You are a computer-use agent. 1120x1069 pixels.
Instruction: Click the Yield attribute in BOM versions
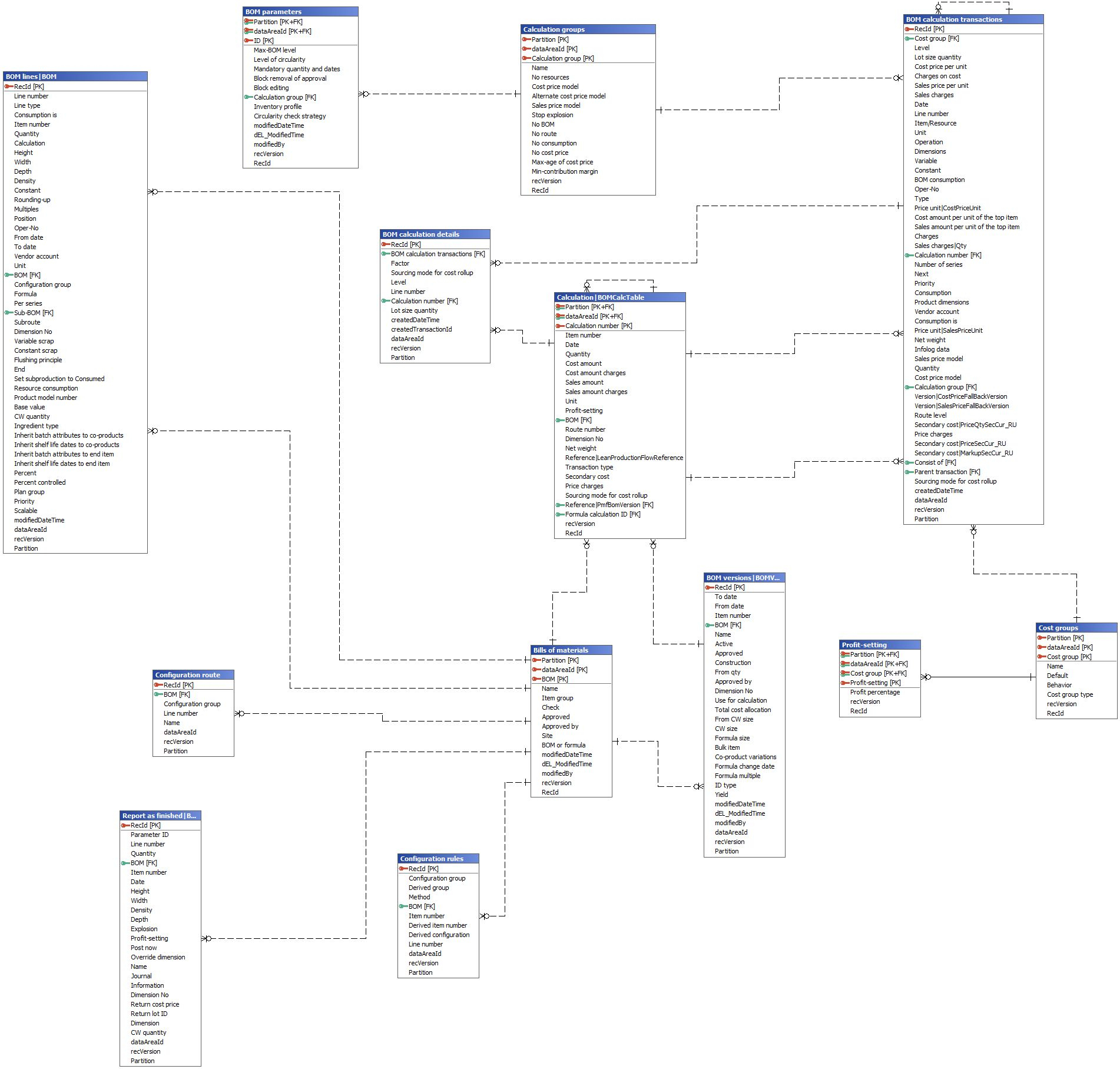point(722,794)
